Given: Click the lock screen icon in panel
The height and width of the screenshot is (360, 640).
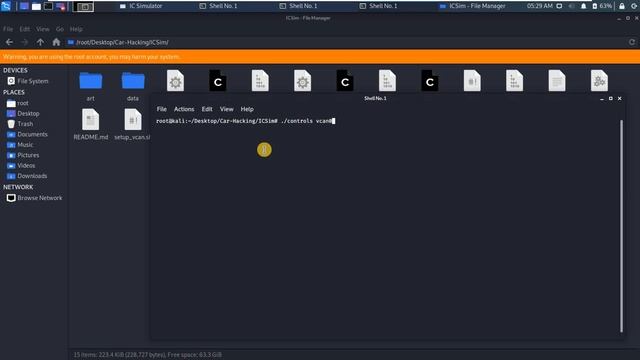Looking at the screenshot, I should [x=622, y=6].
